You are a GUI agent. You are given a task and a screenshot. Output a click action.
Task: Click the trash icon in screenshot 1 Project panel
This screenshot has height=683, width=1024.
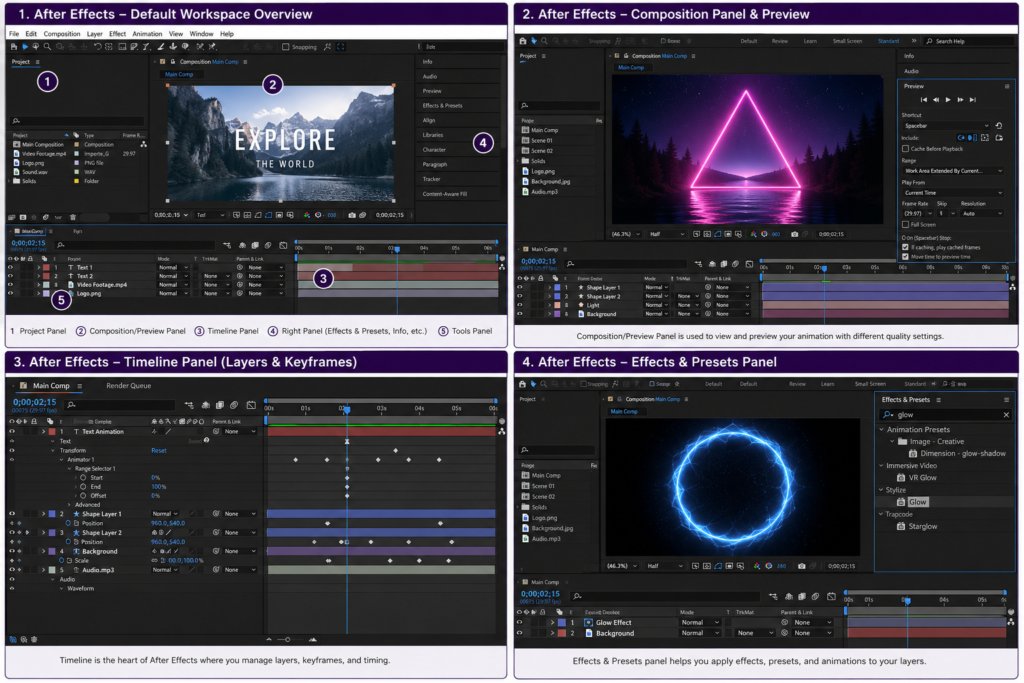[x=72, y=217]
